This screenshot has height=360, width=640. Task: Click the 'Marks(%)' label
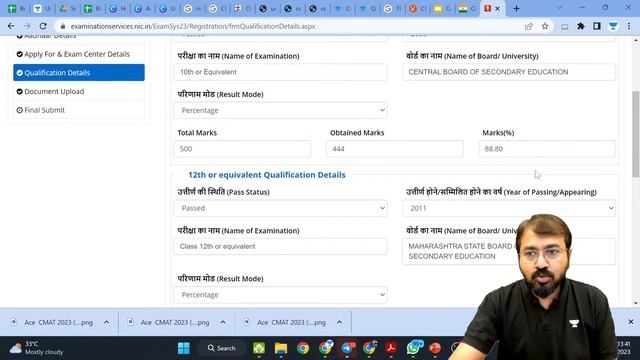(x=498, y=133)
